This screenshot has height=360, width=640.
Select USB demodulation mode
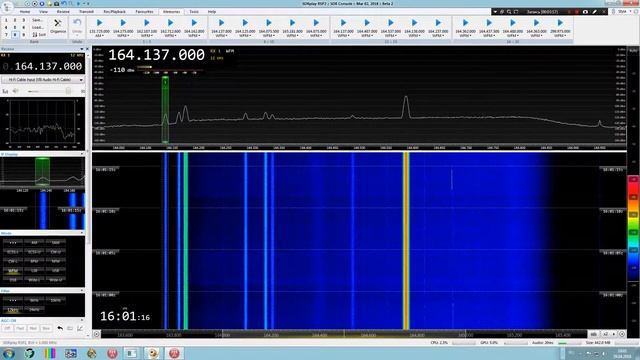click(x=56, y=271)
